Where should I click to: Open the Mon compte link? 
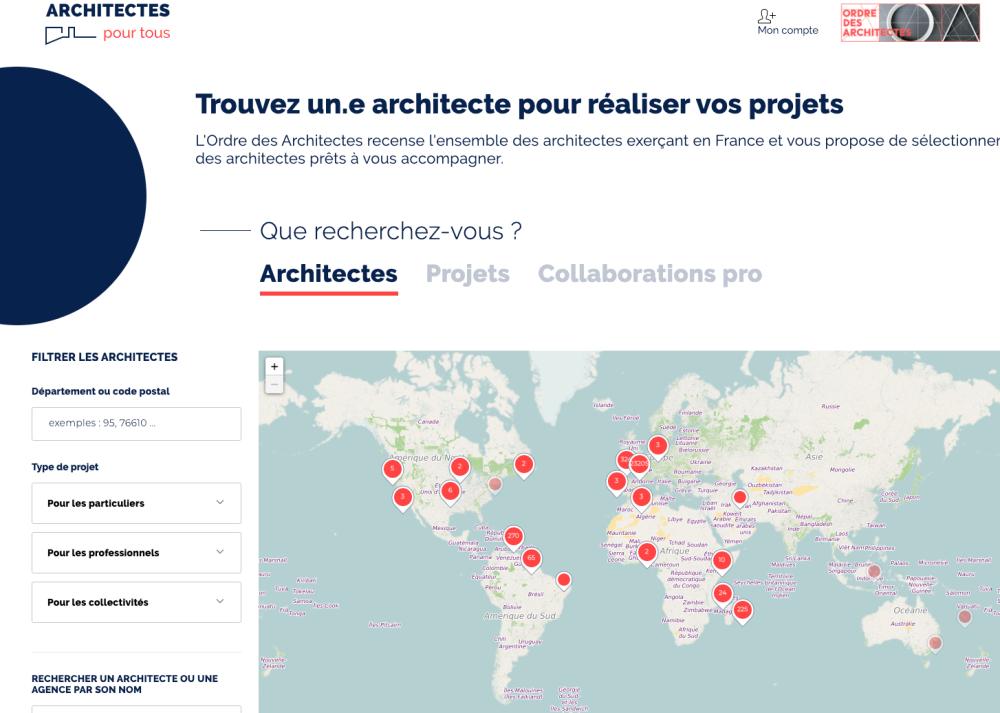point(788,30)
